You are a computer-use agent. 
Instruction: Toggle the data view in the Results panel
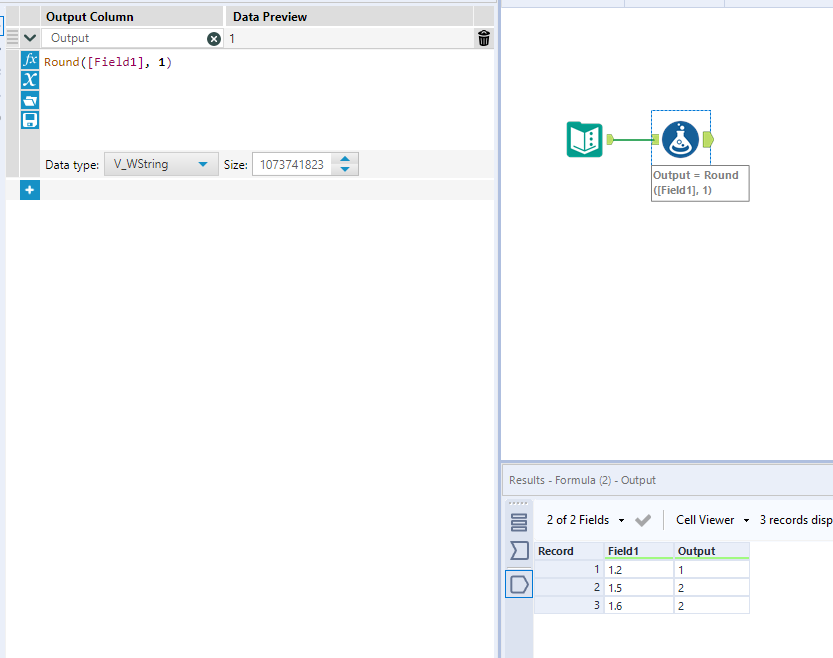point(519,521)
